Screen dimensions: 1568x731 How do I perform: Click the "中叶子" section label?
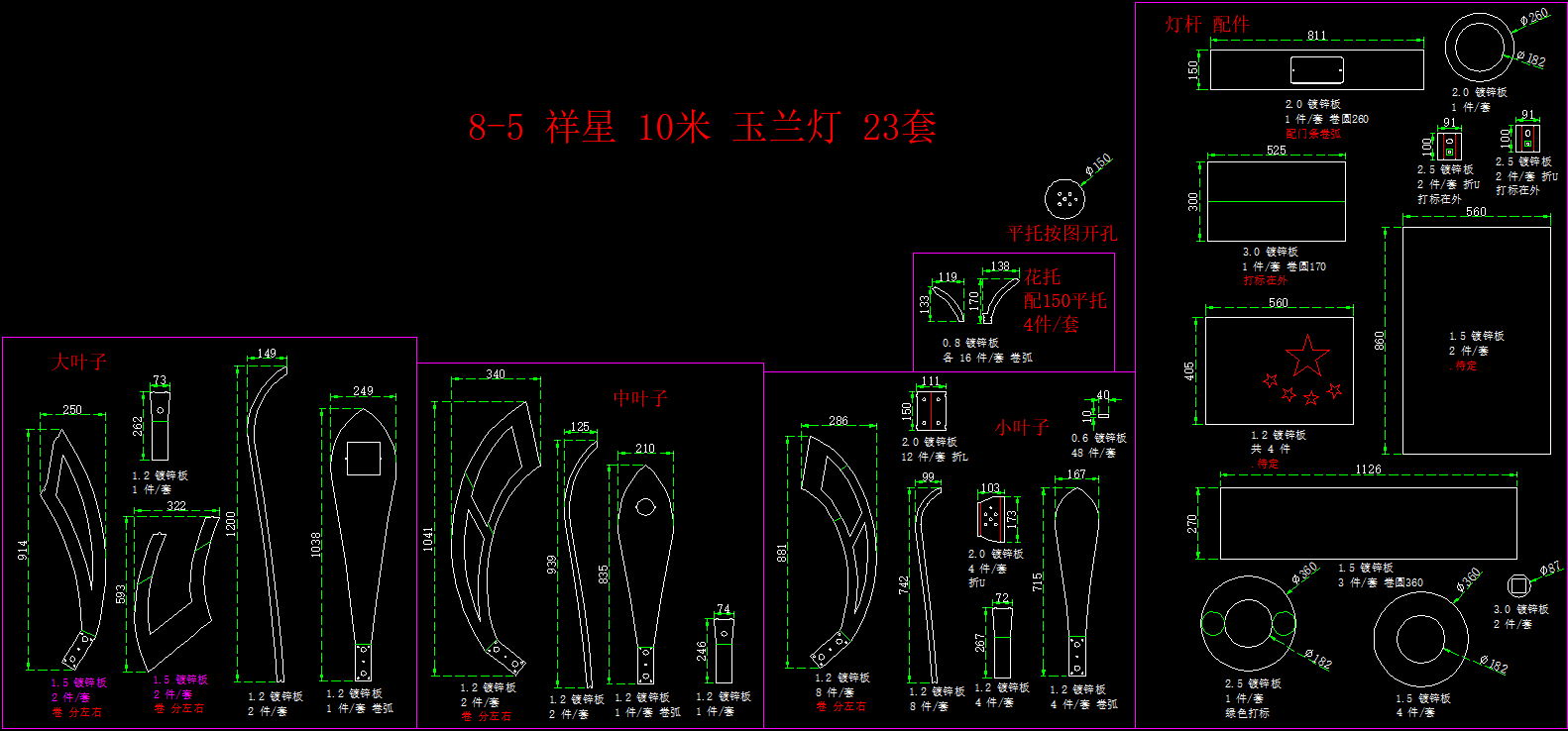640,399
